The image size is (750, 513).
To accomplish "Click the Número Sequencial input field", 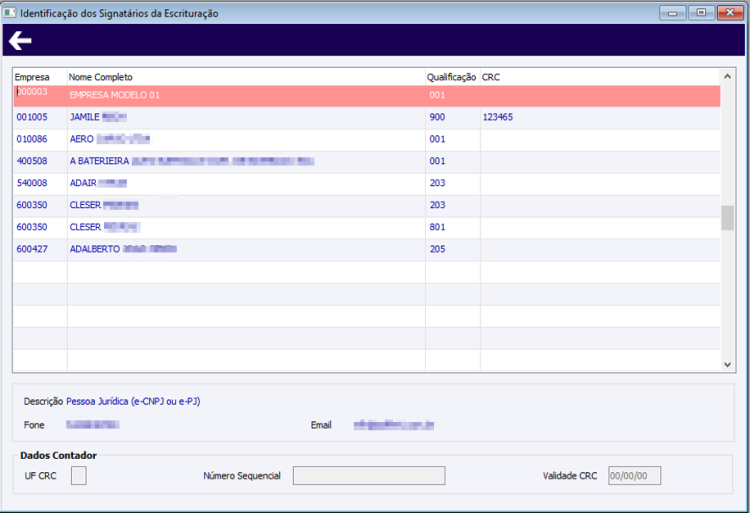I will click(369, 476).
